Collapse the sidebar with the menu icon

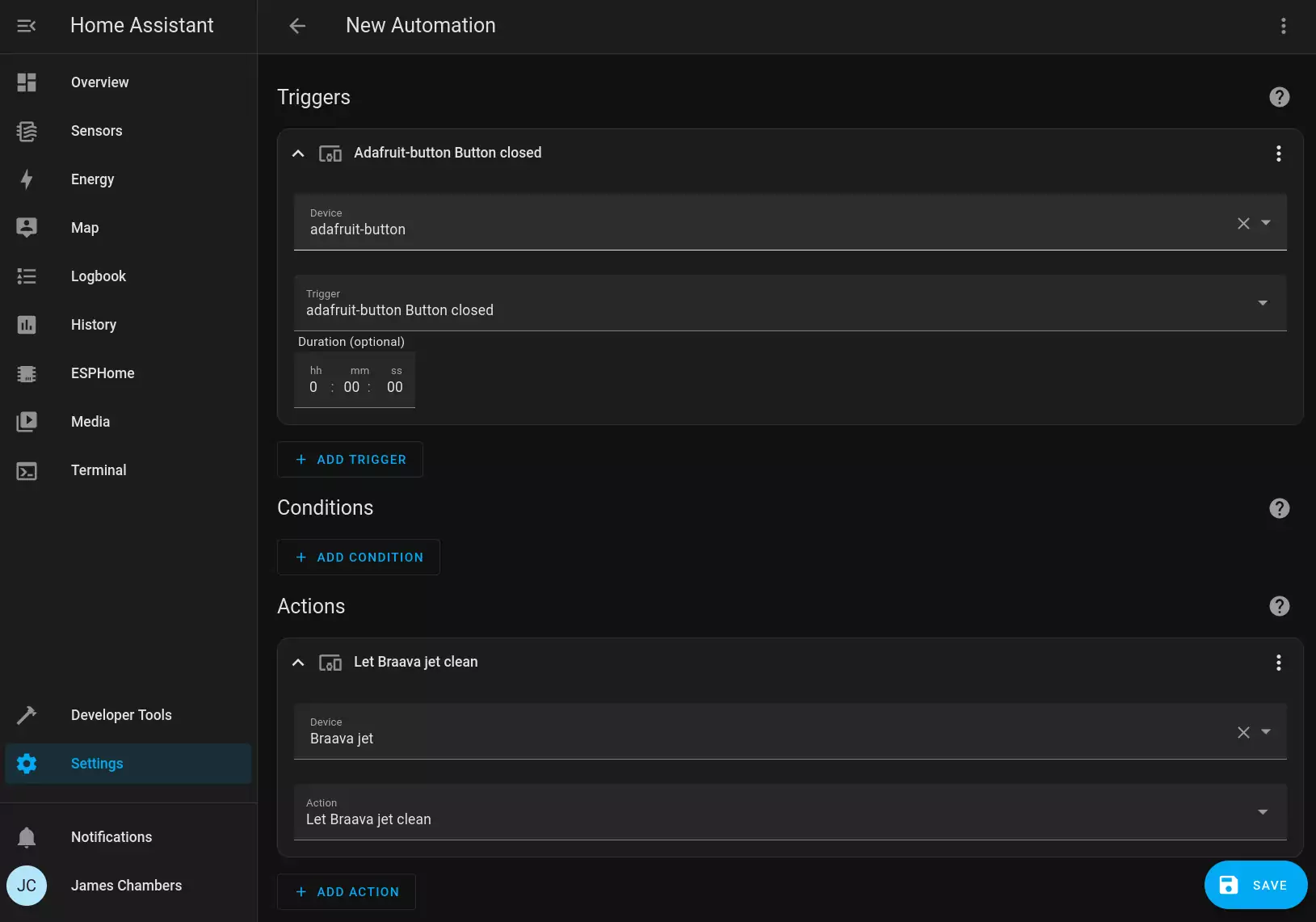(x=27, y=26)
